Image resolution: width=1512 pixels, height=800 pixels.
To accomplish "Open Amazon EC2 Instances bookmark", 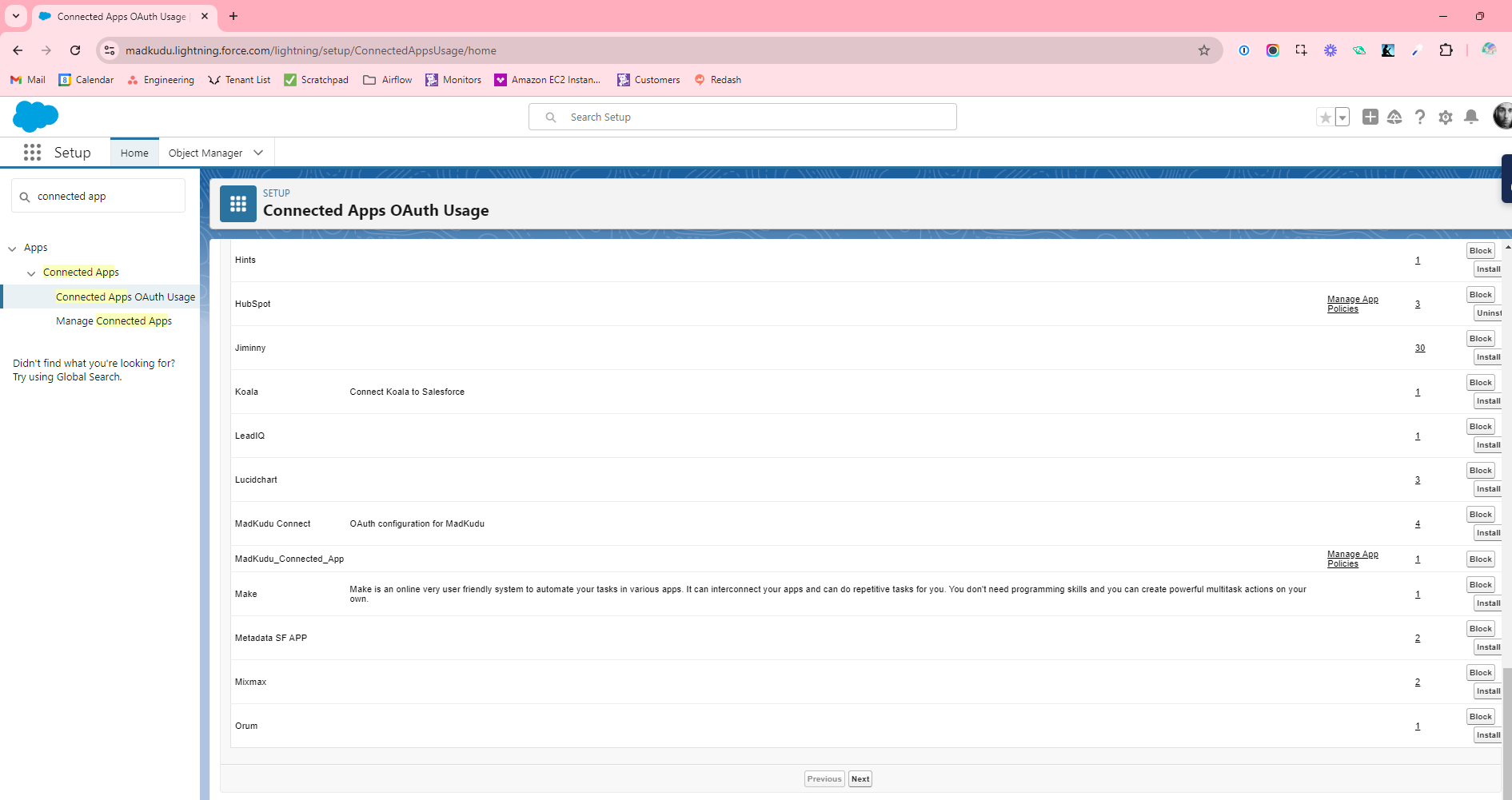I will [548, 80].
